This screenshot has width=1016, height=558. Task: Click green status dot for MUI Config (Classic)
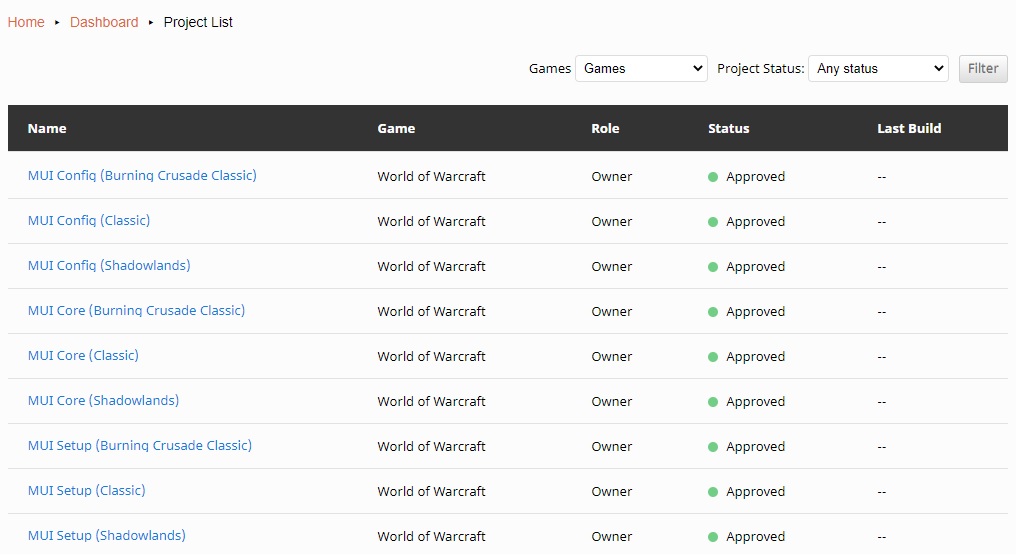713,222
